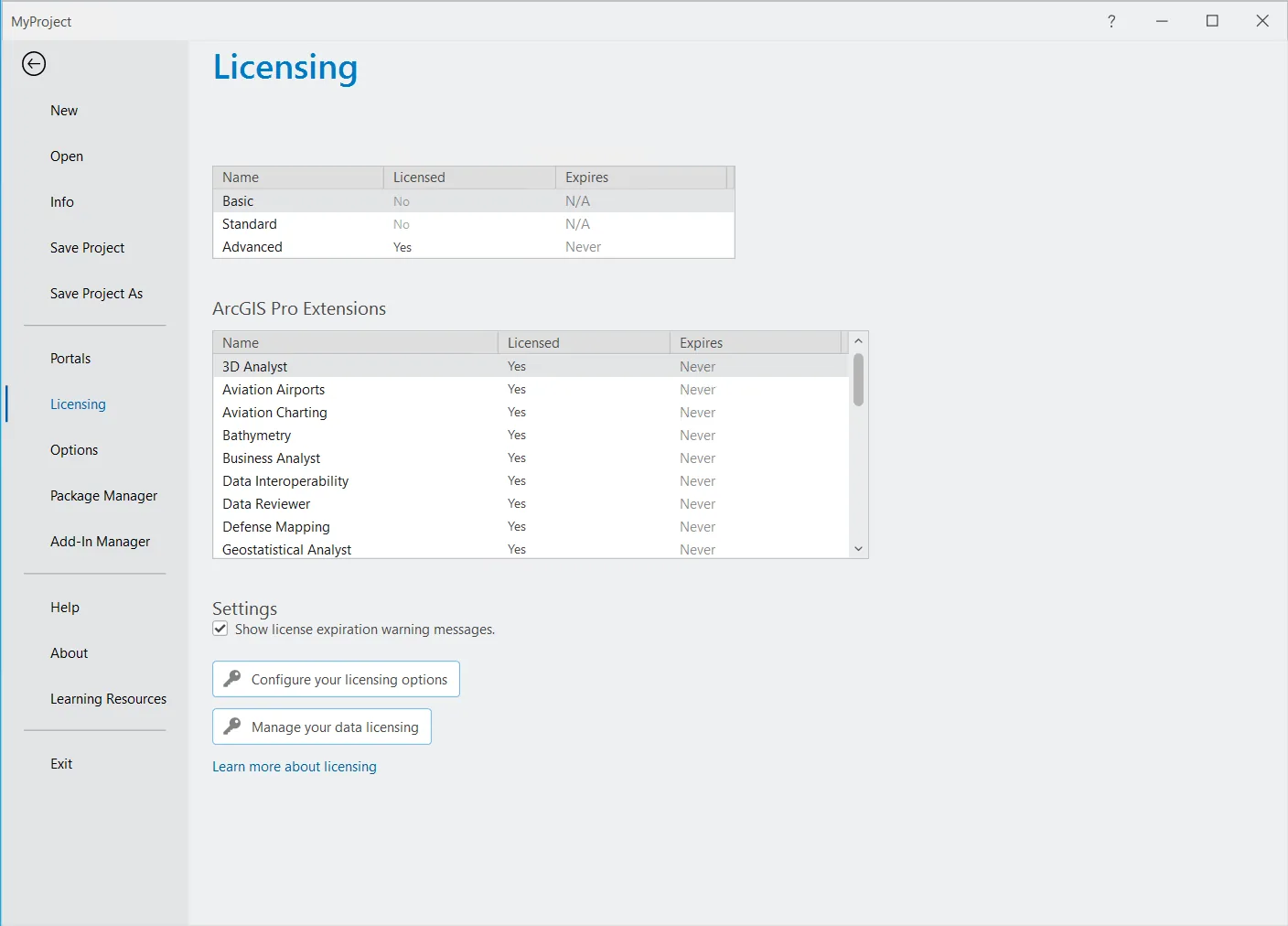Toggle Show license expiration warning messages checkbox
This screenshot has height=926, width=1288.
click(220, 629)
